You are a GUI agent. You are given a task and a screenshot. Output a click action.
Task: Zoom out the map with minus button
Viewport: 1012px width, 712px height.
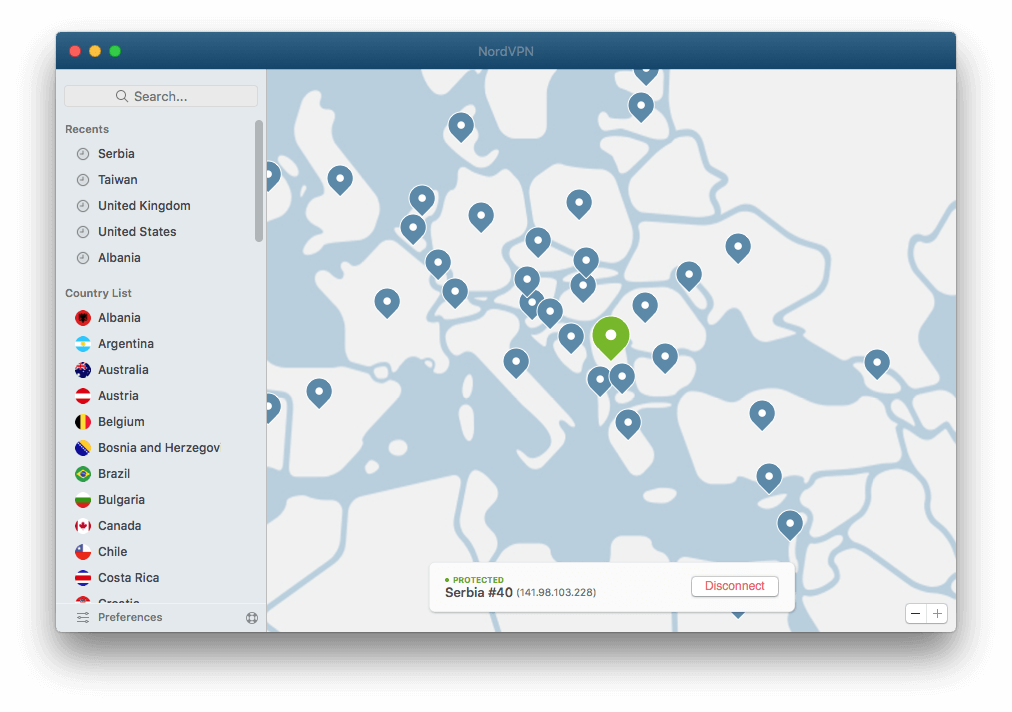tap(916, 613)
